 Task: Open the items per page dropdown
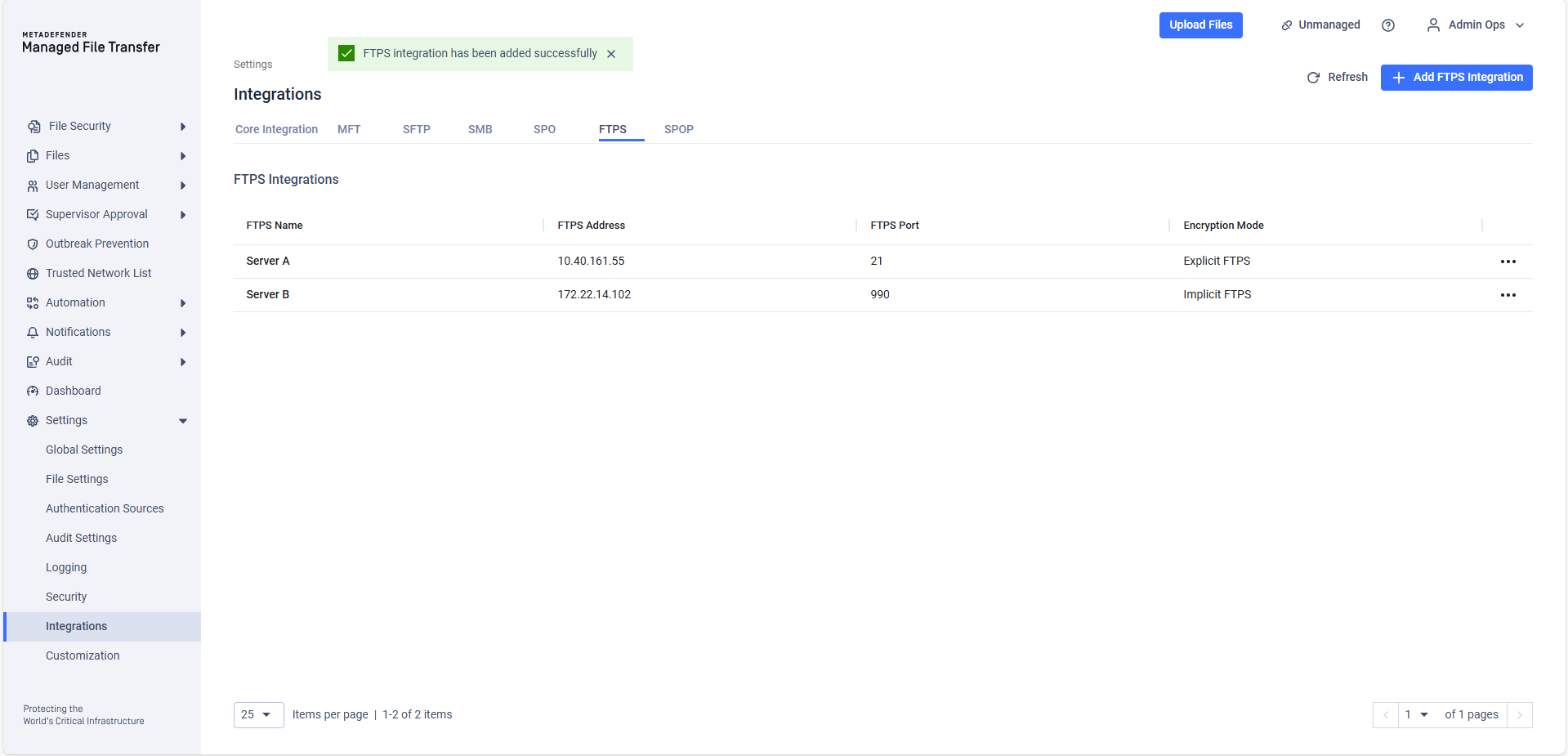[x=258, y=715]
